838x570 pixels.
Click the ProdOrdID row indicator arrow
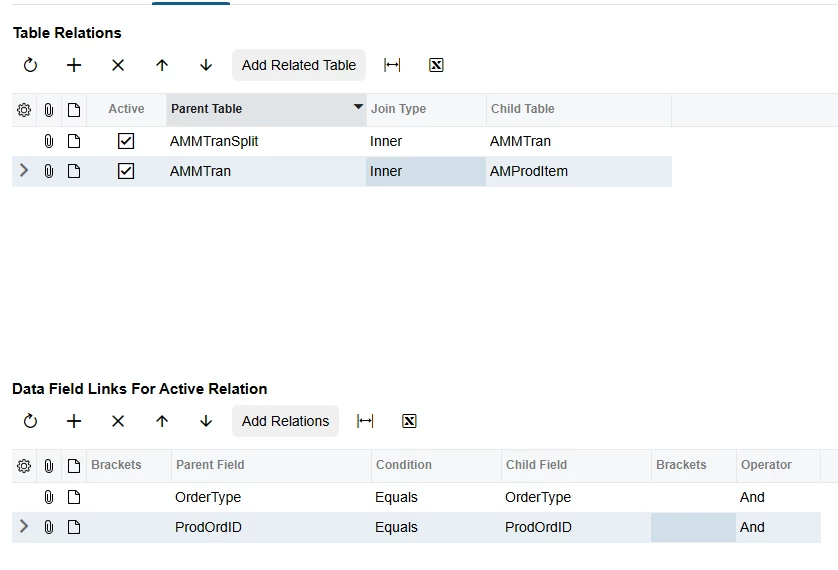click(x=24, y=526)
